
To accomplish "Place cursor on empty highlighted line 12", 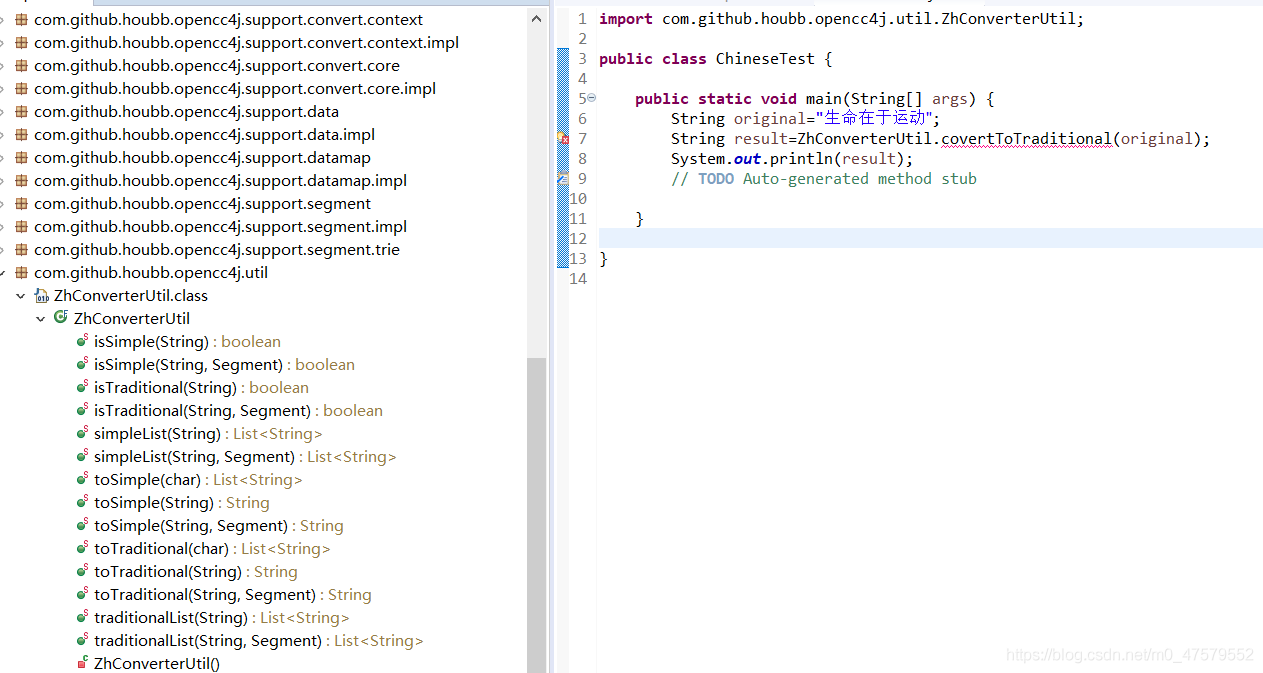I will click(900, 238).
